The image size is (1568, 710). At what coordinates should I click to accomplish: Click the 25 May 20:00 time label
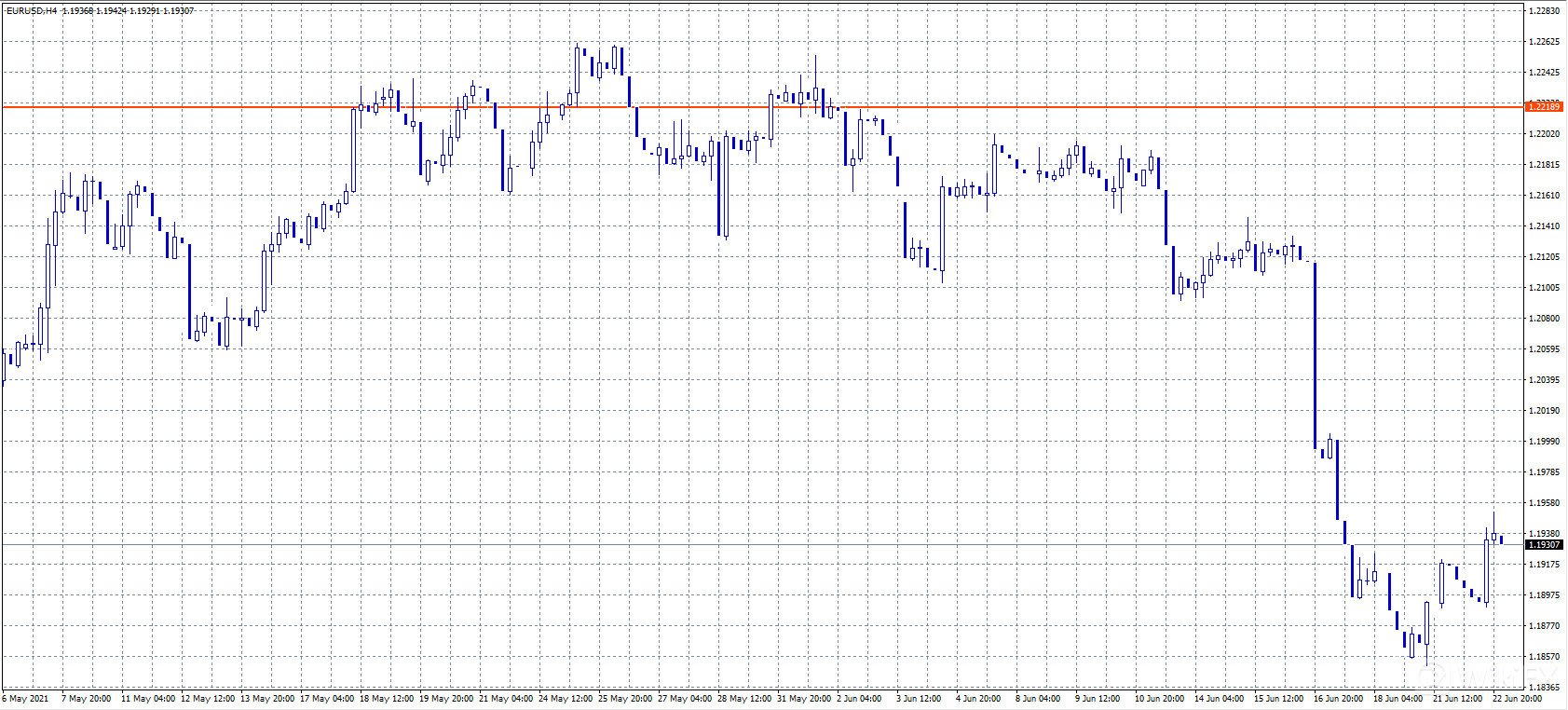624,698
